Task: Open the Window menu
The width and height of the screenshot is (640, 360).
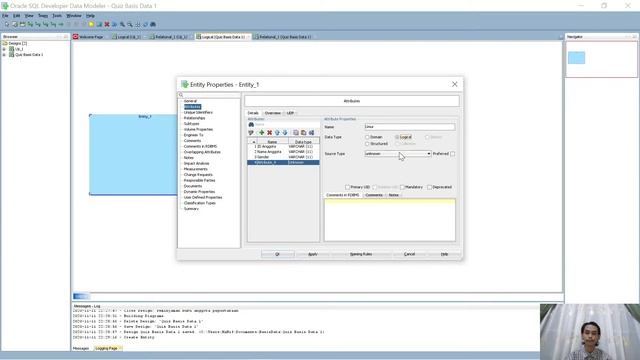Action: (x=74, y=16)
